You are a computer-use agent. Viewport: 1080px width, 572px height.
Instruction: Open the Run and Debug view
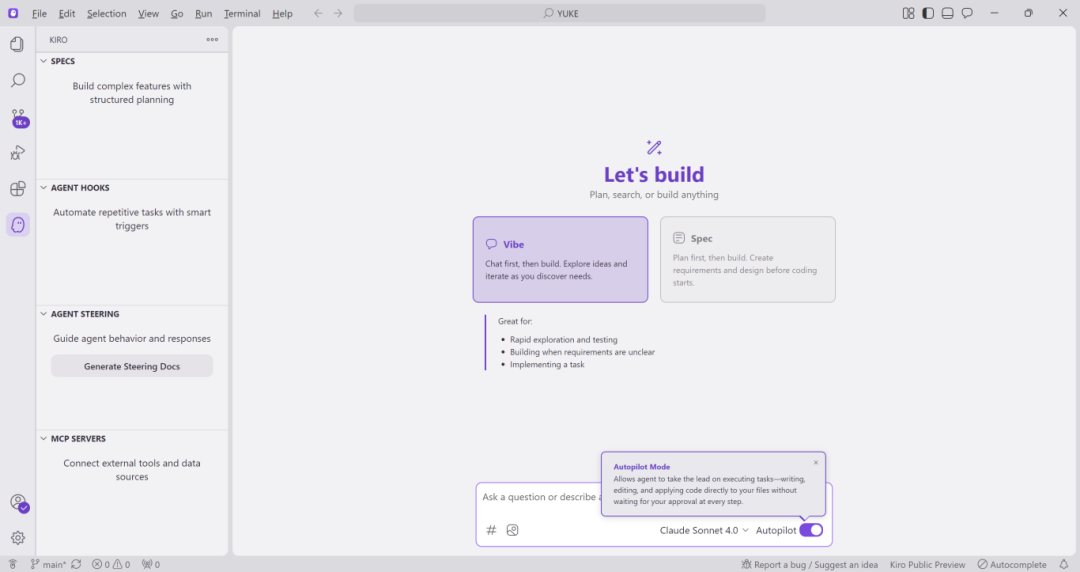pyautogui.click(x=18, y=152)
